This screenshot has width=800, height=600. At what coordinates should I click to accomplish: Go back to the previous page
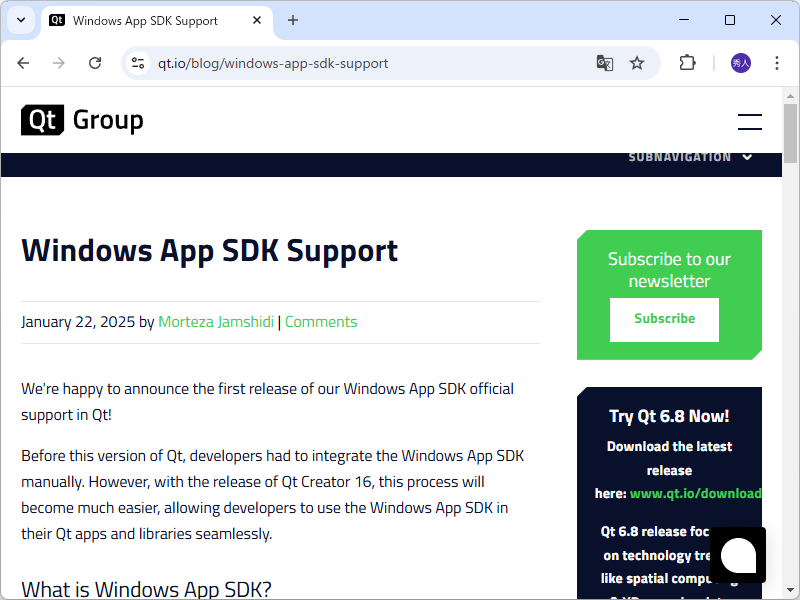click(x=23, y=63)
